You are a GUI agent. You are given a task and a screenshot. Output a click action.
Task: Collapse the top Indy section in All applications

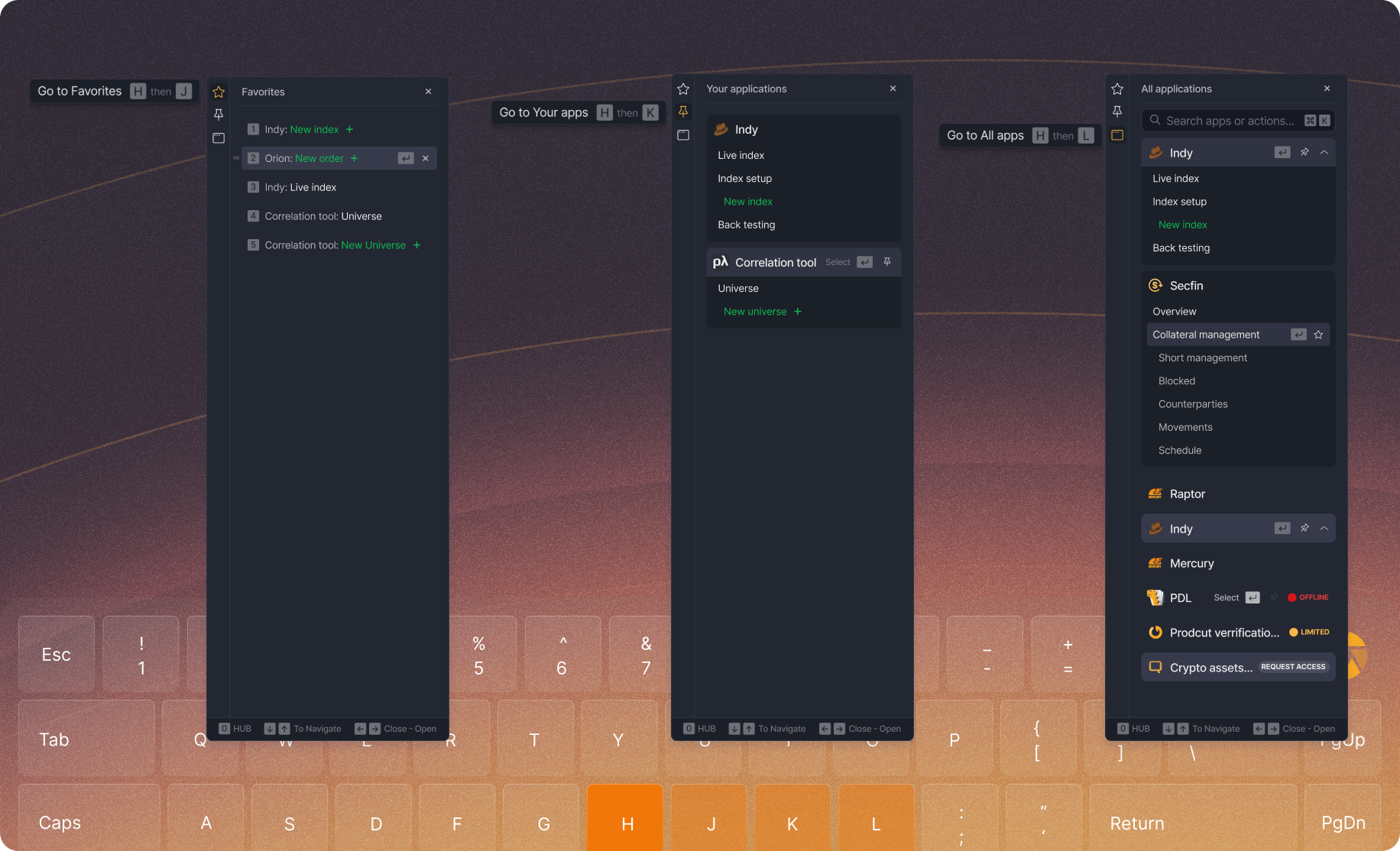1324,153
